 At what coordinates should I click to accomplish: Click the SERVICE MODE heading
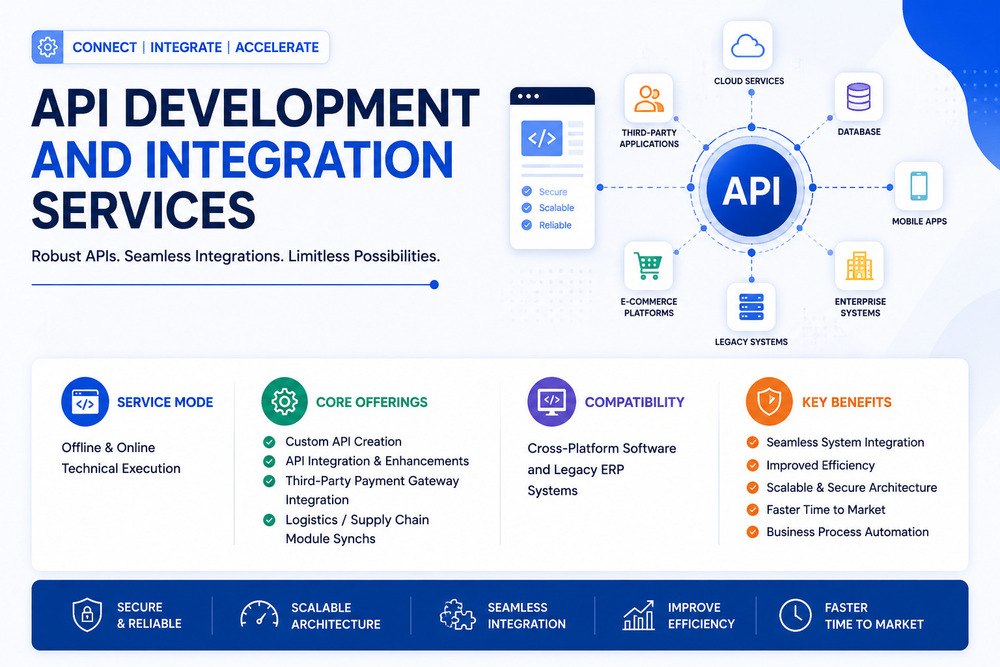[165, 402]
